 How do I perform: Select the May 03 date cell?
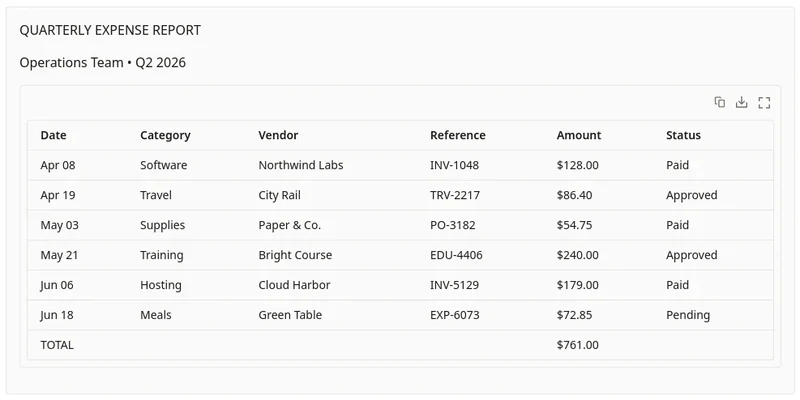59,226
